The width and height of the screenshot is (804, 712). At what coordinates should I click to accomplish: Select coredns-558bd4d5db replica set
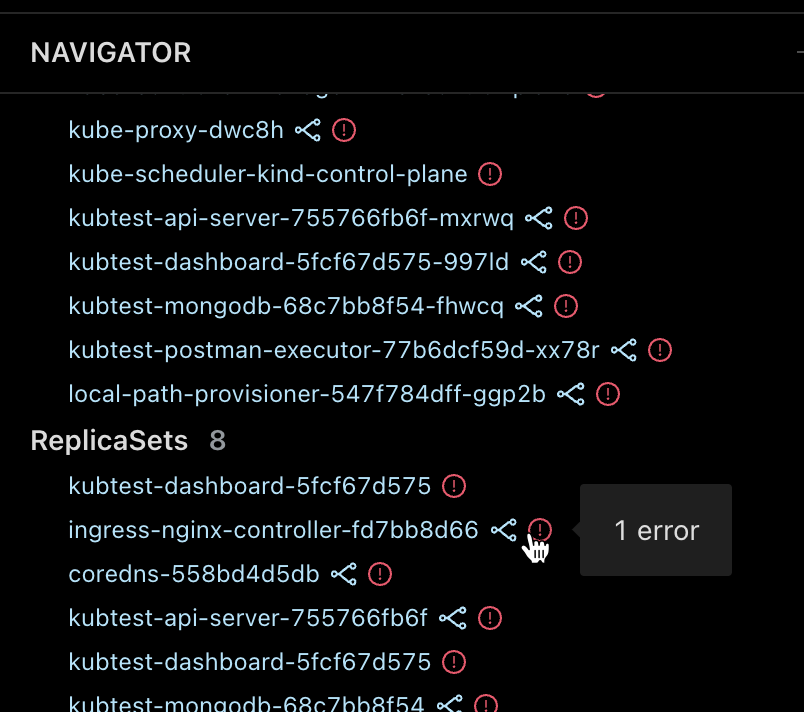pos(194,574)
